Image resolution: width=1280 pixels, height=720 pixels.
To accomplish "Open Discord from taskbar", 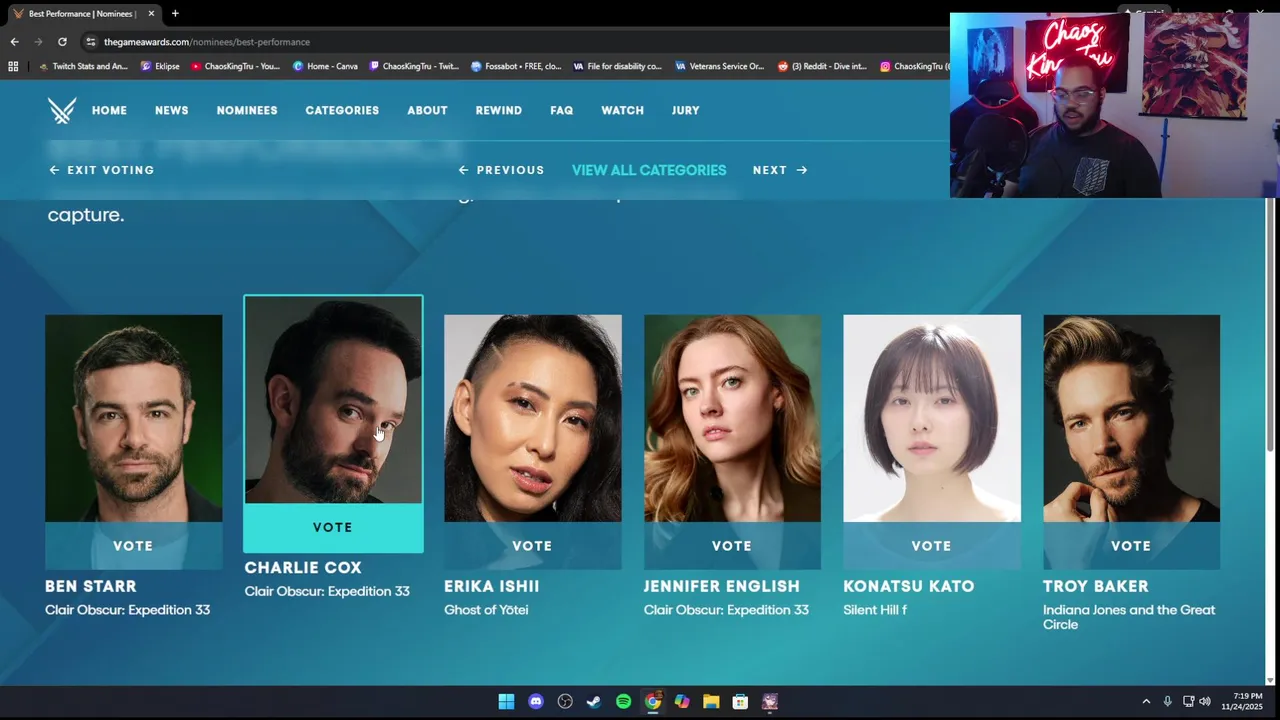I will (536, 701).
